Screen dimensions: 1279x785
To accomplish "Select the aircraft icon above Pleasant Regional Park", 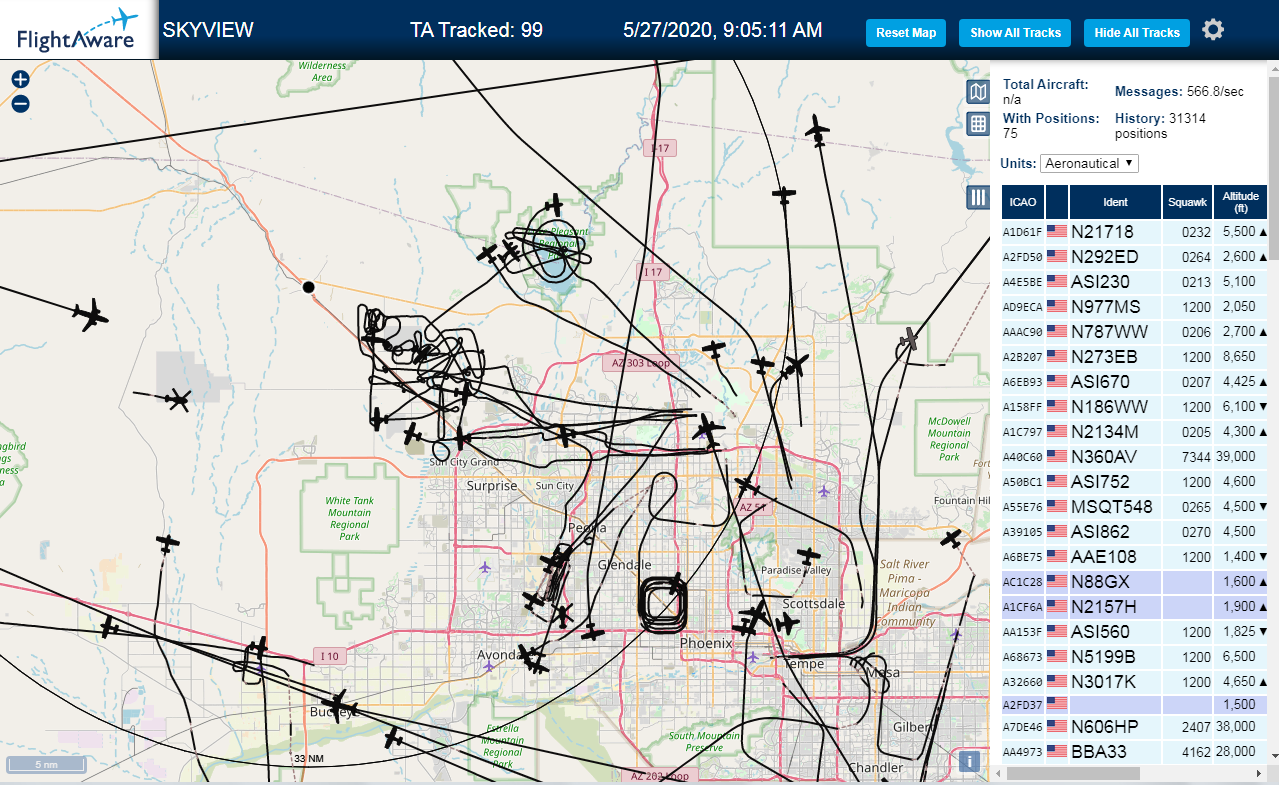I will click(553, 204).
